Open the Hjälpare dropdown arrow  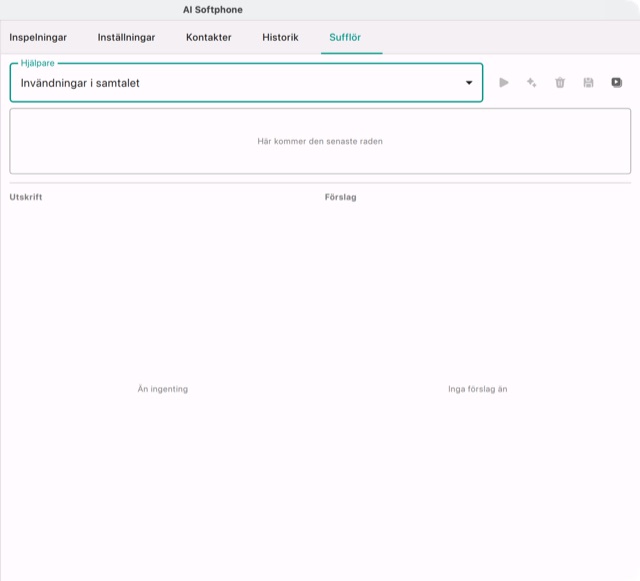point(469,83)
